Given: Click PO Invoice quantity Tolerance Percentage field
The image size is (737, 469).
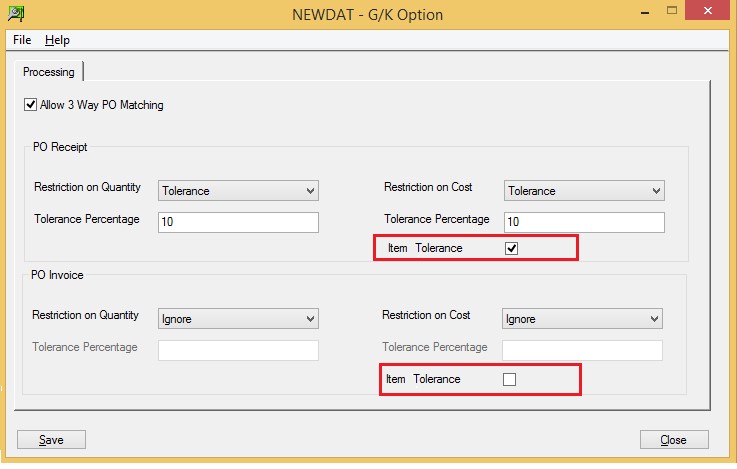Looking at the screenshot, I should coord(238,350).
